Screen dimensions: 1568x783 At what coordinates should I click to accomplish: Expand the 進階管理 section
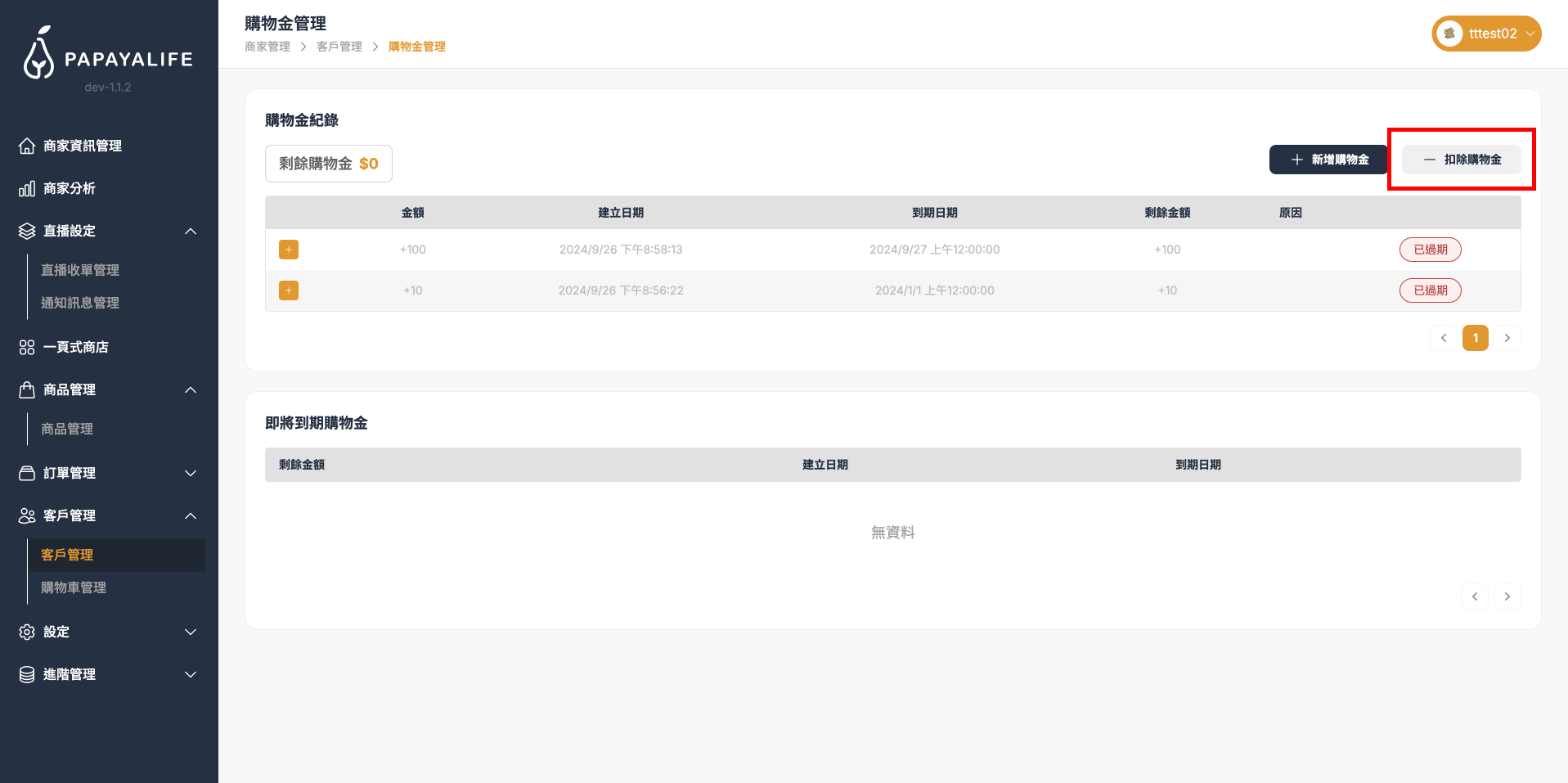[191, 675]
